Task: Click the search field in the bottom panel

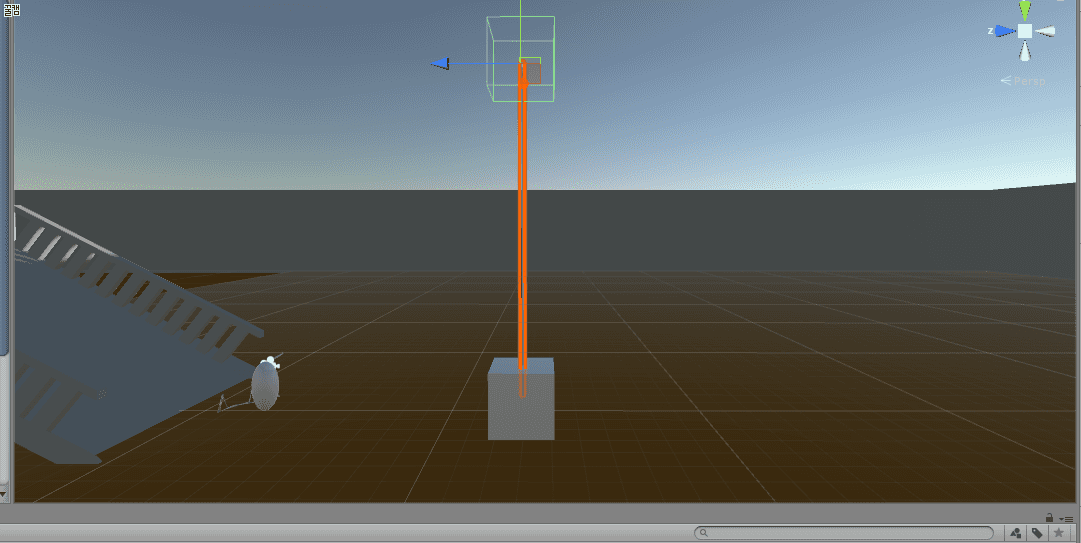Action: 843,533
